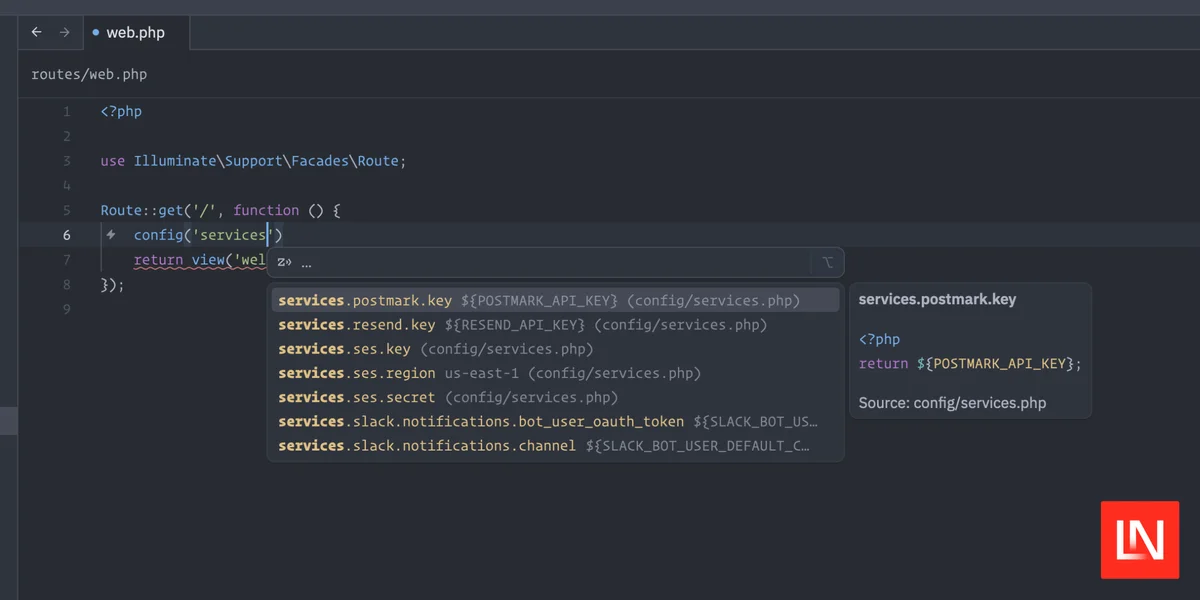Pick services.slack.notifications.bot_user_oauth_token suggestion
Viewport: 1200px width, 600px height.
click(x=556, y=421)
